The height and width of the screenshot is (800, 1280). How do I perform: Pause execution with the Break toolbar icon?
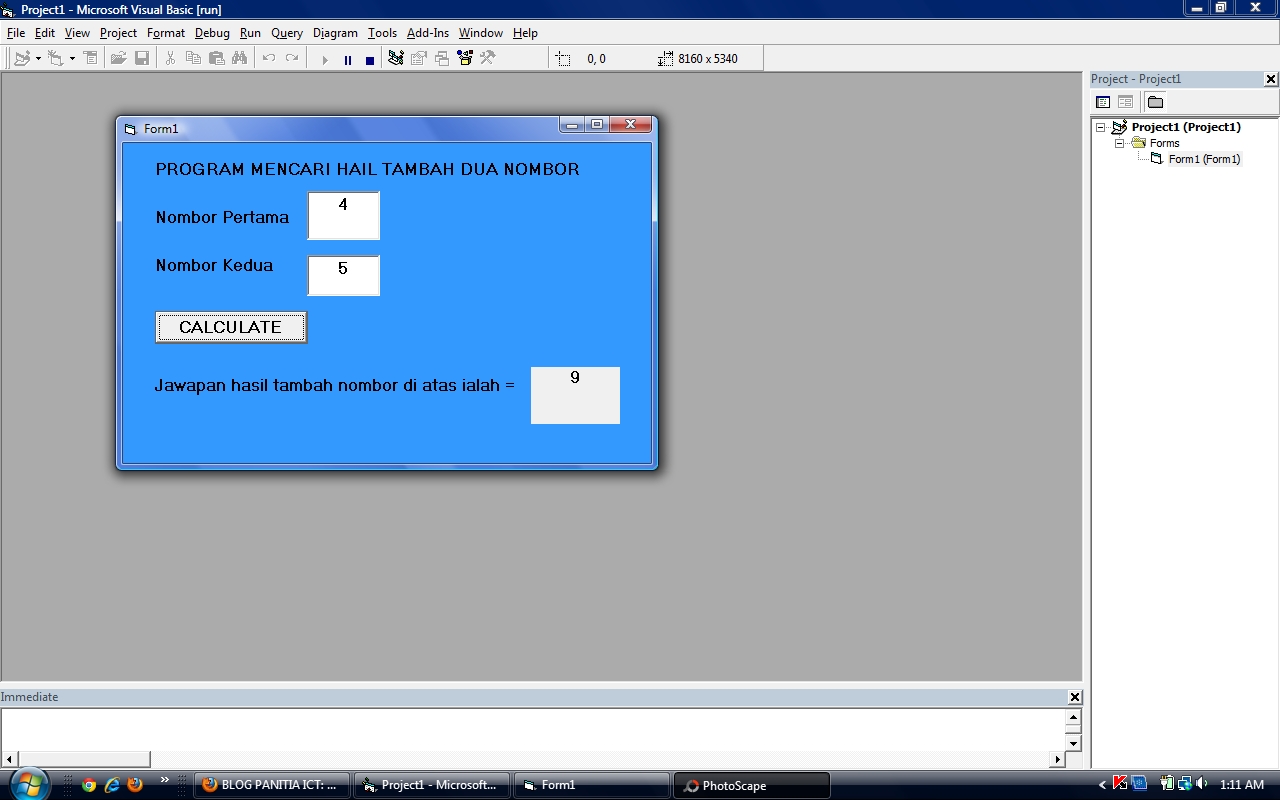(347, 59)
